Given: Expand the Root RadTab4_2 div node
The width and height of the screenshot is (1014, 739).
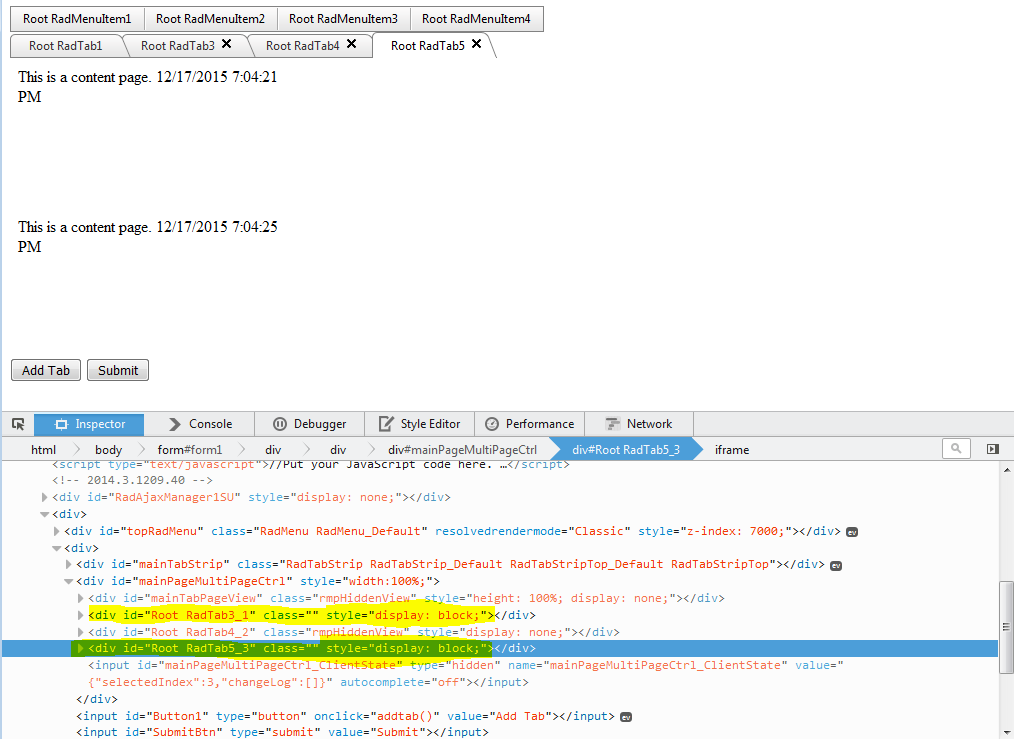Looking at the screenshot, I should click(x=81, y=632).
